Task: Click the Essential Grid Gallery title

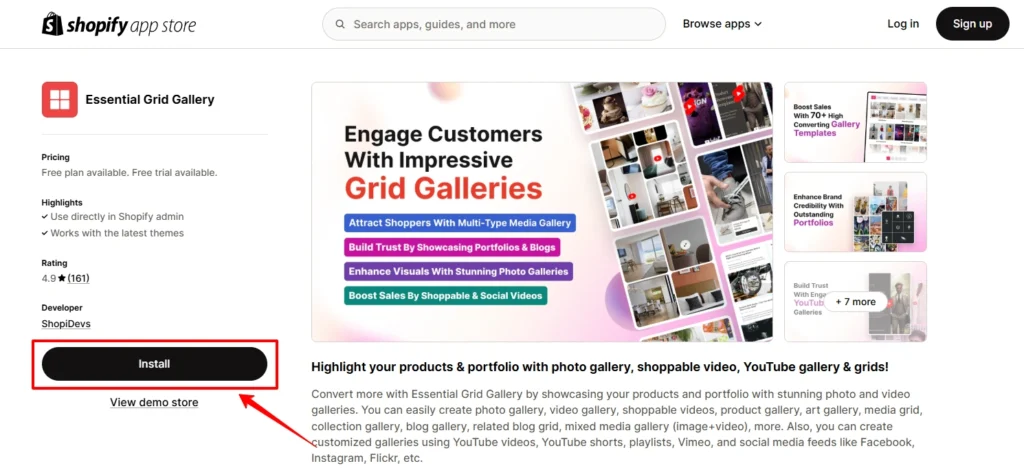Action: (x=150, y=100)
